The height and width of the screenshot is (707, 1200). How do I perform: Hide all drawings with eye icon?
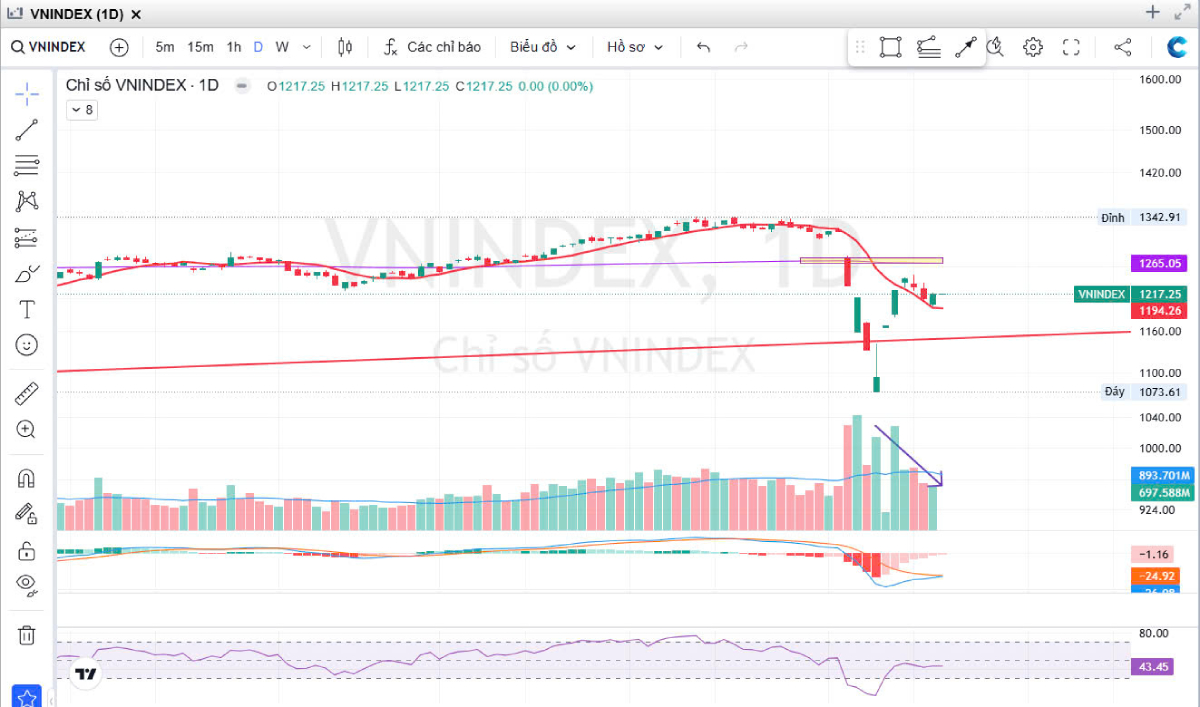coord(27,585)
